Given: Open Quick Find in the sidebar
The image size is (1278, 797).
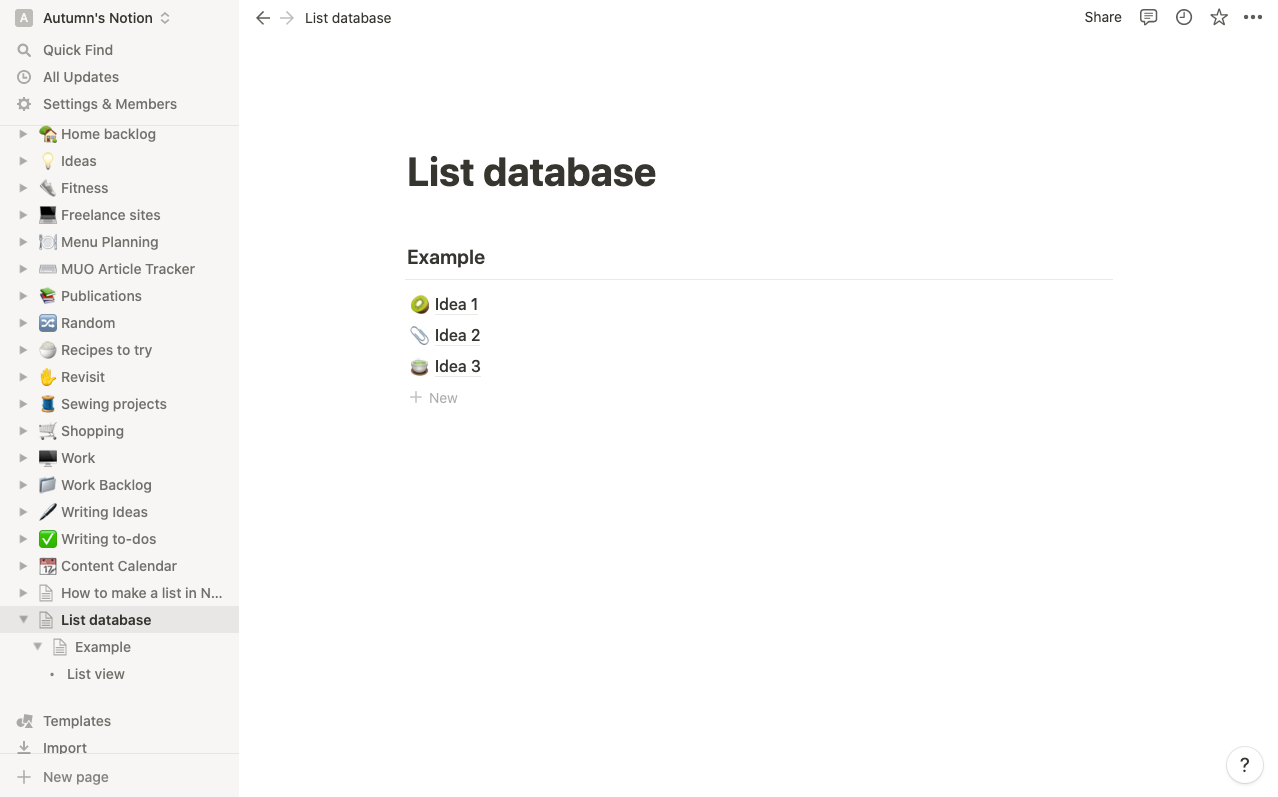Looking at the screenshot, I should pyautogui.click(x=78, y=50).
